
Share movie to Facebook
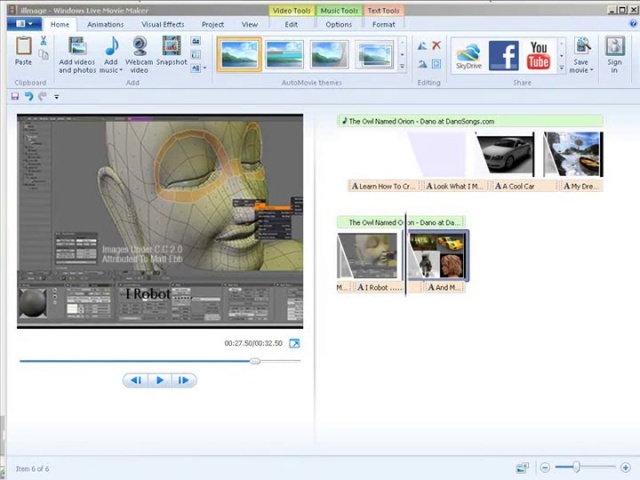pos(504,56)
